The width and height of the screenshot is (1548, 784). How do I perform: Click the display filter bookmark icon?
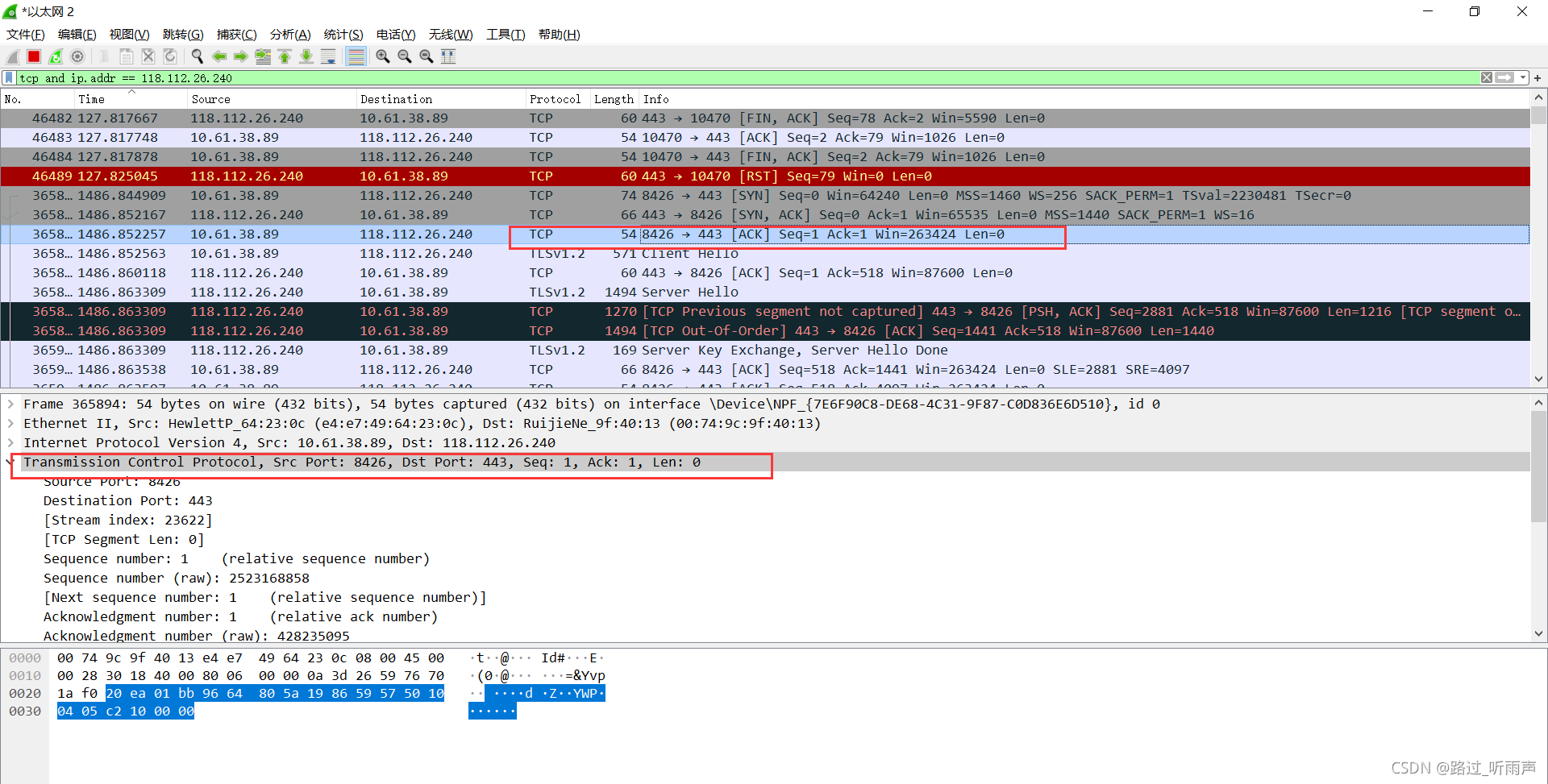point(9,78)
